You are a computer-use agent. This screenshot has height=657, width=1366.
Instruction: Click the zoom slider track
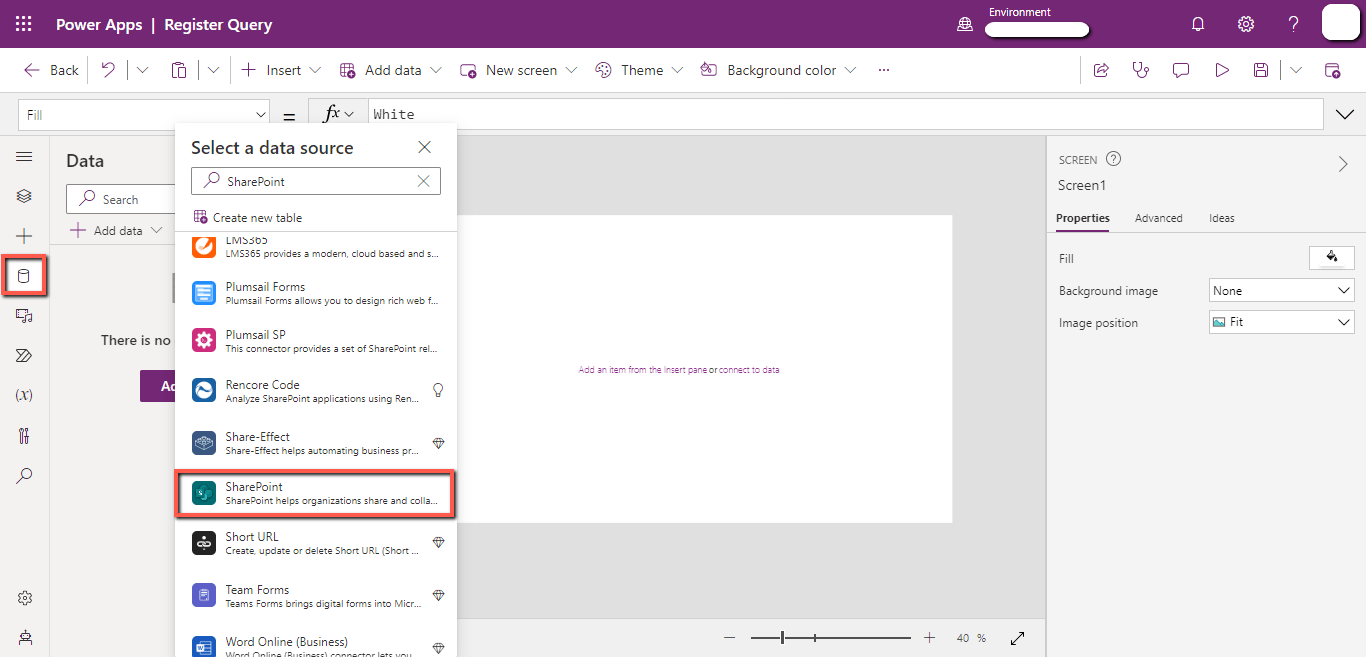(x=830, y=638)
